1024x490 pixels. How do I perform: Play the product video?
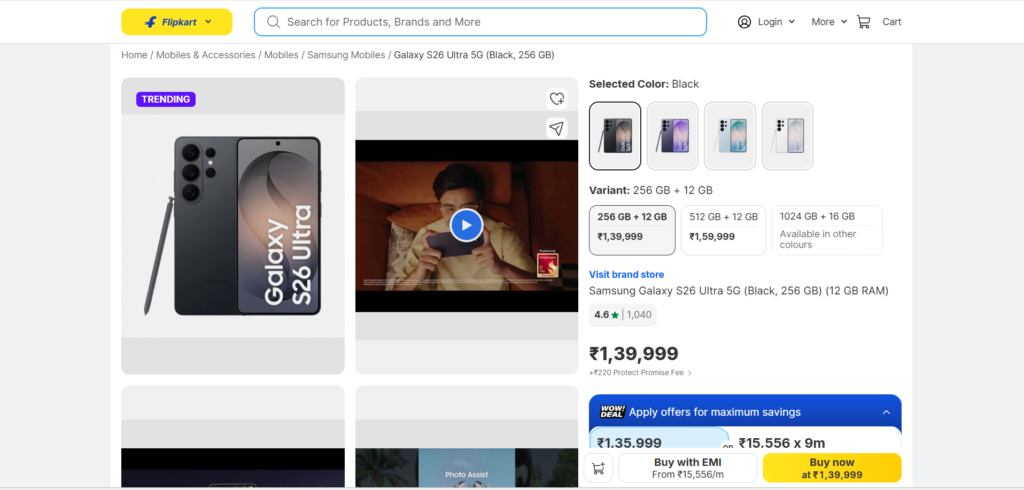click(466, 225)
